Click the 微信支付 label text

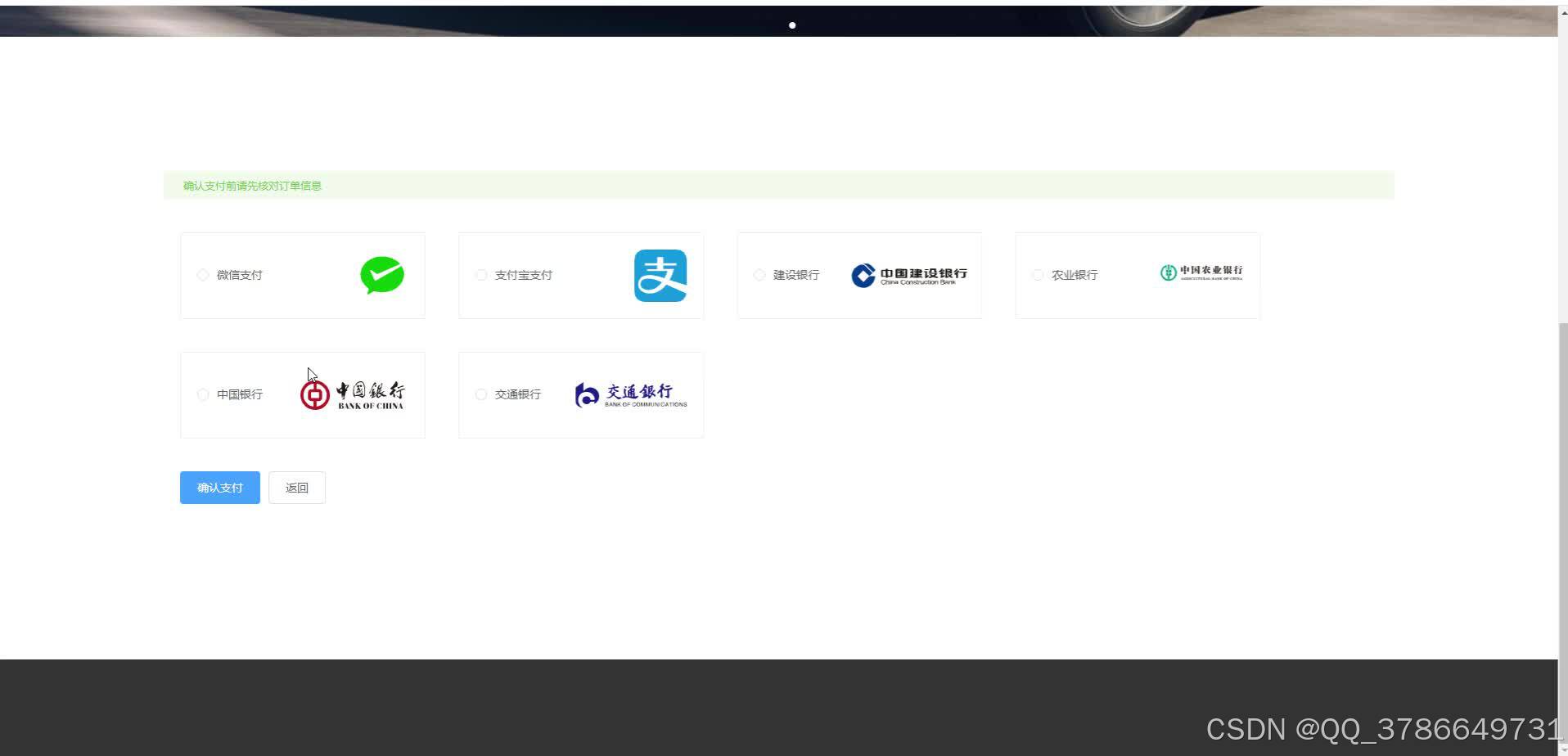(x=240, y=275)
